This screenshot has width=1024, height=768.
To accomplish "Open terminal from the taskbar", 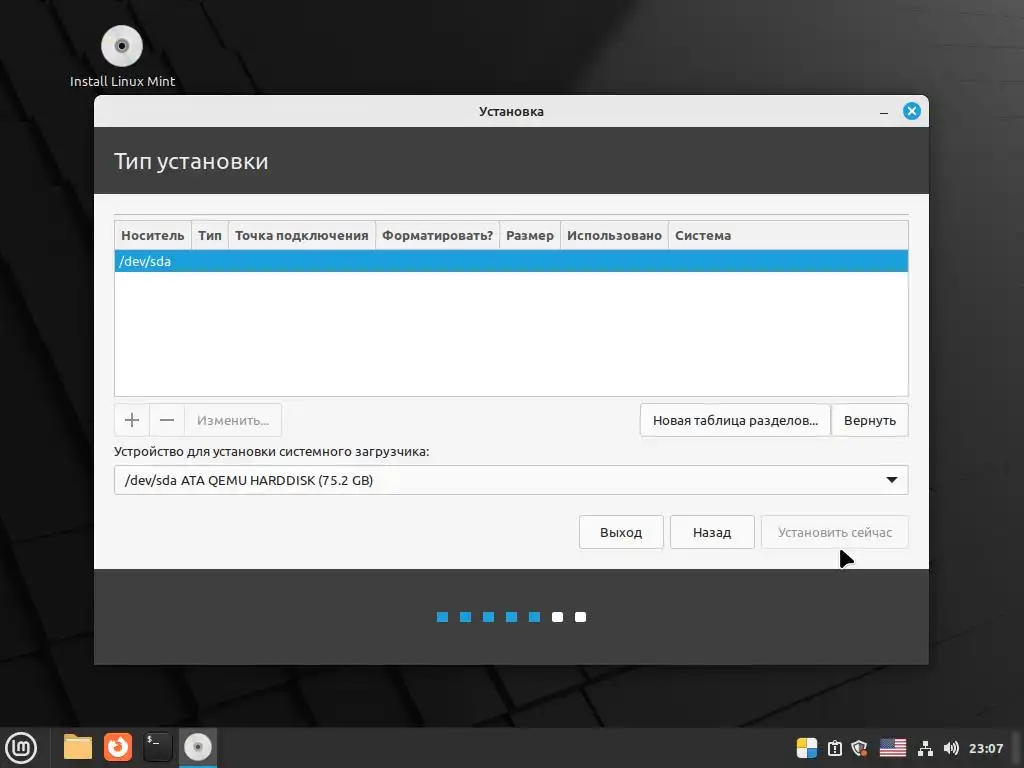I will (157, 747).
